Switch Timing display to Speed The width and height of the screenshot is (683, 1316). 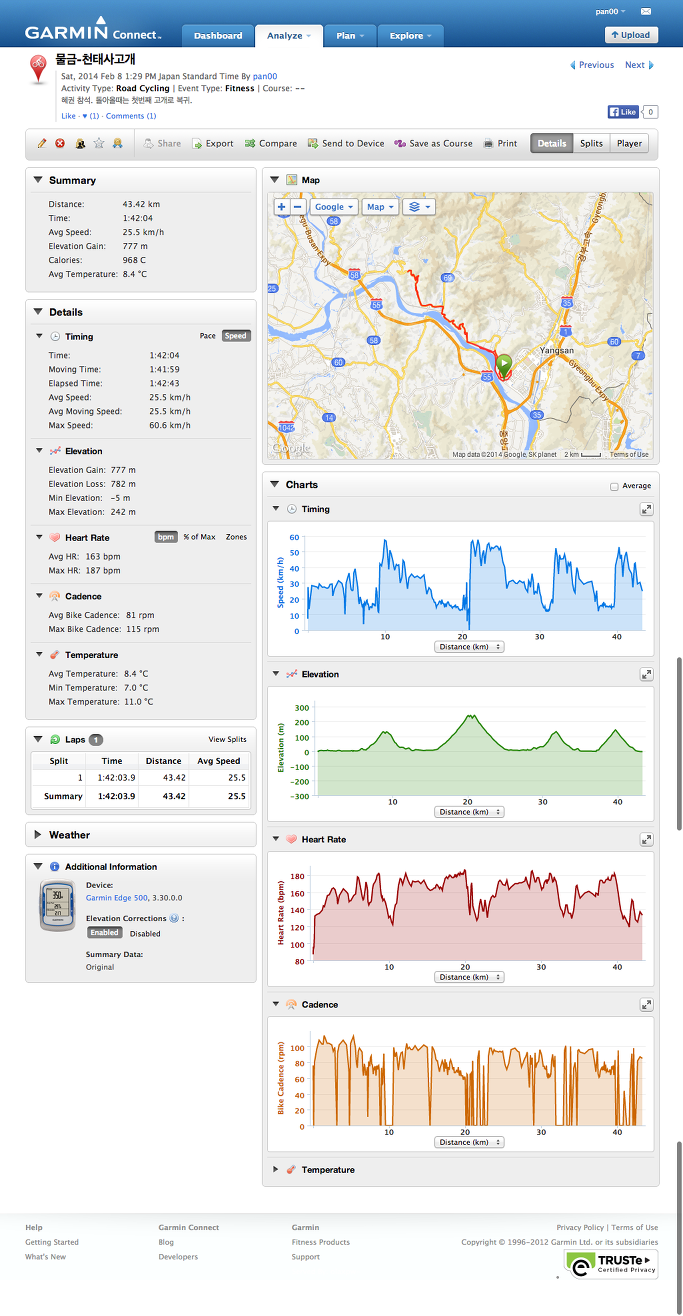click(236, 336)
